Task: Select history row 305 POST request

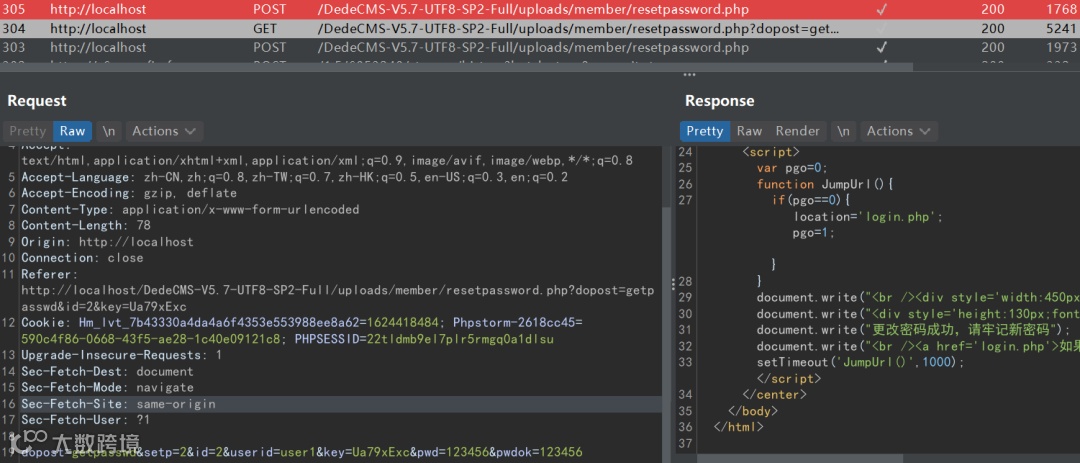Action: pyautogui.click(x=540, y=10)
